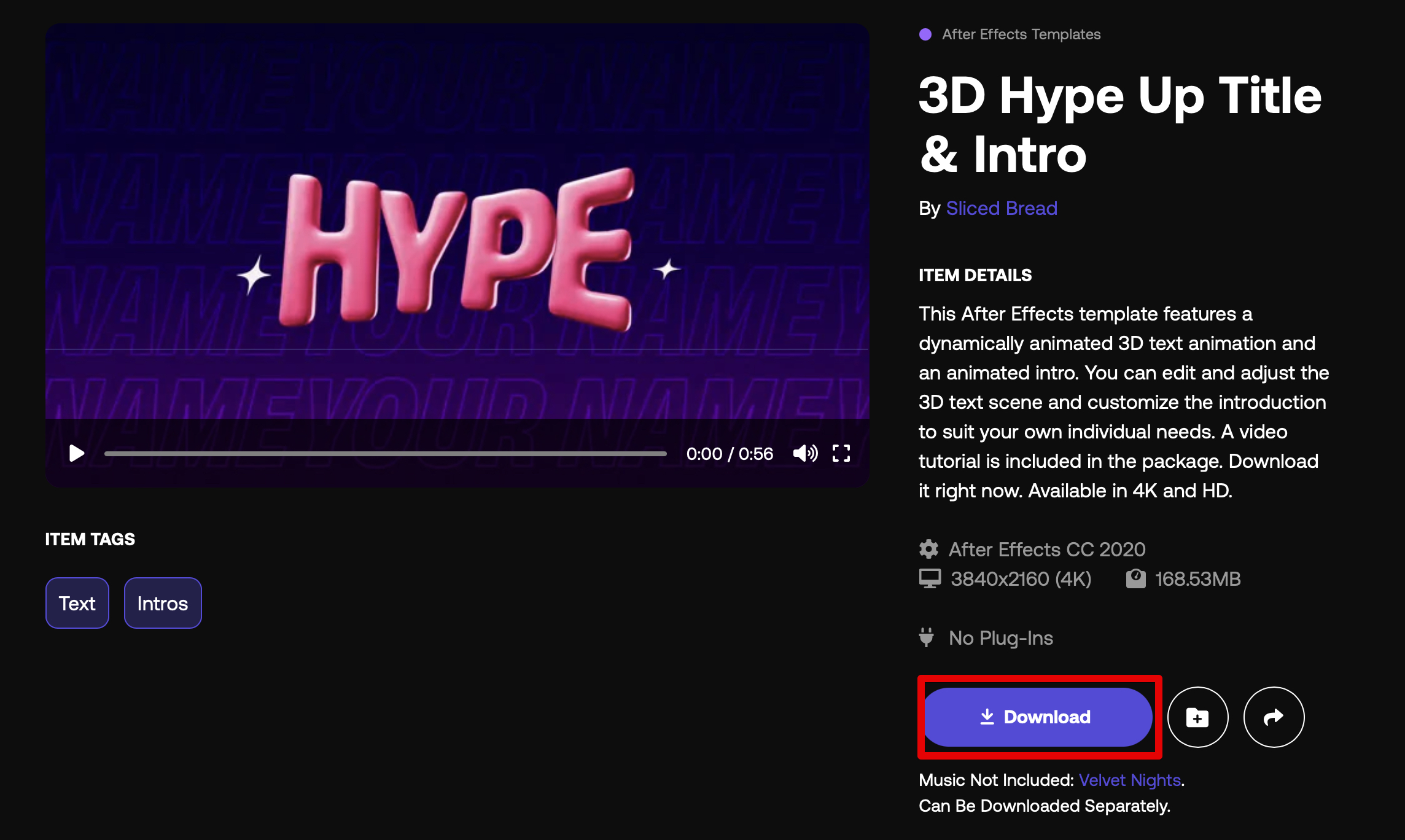This screenshot has height=840, width=1405.
Task: Click the purple category dot
Action: [x=925, y=34]
